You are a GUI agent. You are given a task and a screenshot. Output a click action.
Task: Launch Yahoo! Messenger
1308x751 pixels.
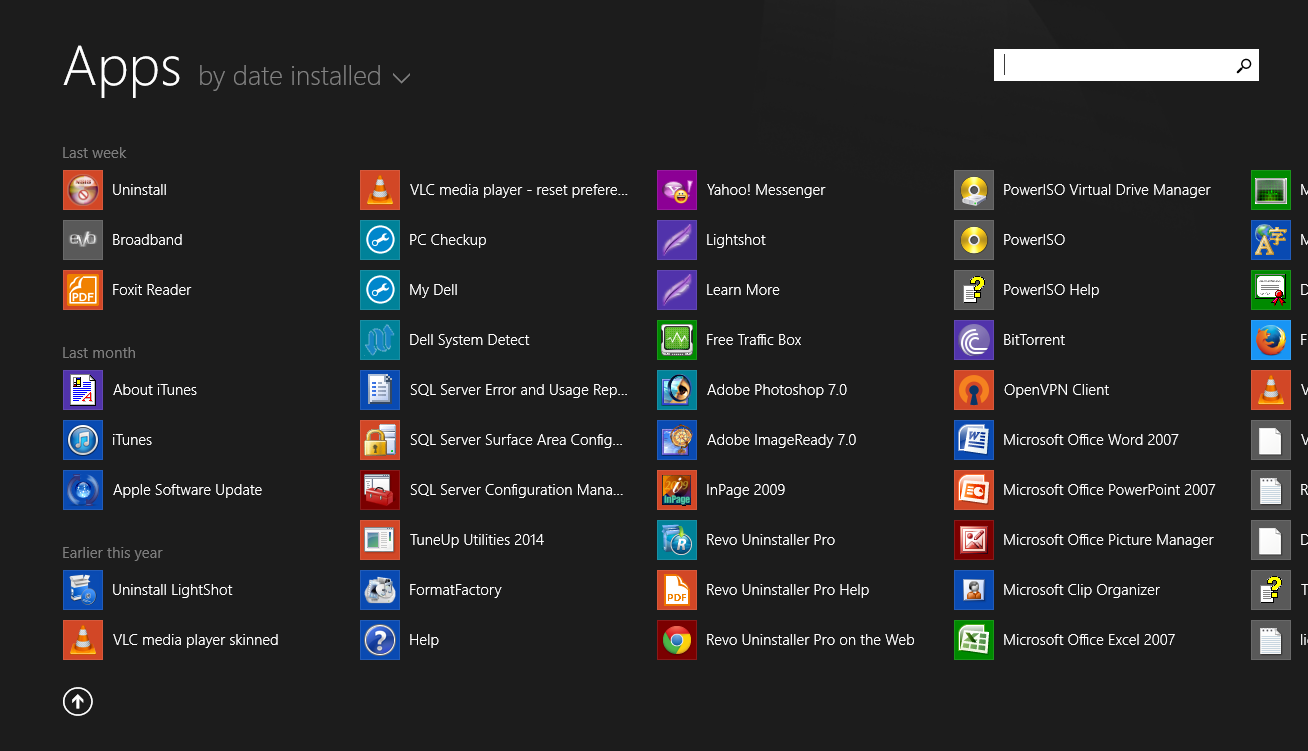(742, 190)
